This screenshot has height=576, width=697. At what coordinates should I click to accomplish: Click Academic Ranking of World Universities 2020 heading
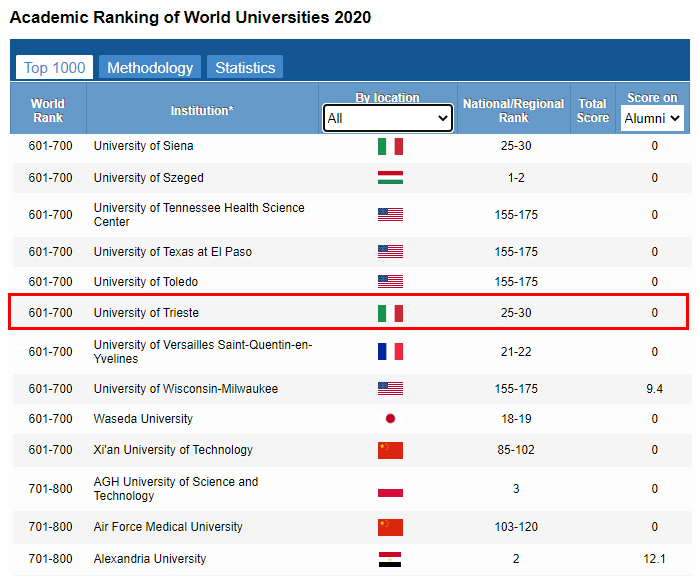point(190,17)
